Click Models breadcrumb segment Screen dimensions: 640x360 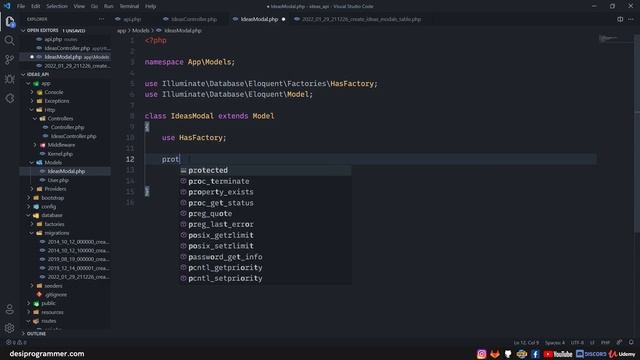140,31
